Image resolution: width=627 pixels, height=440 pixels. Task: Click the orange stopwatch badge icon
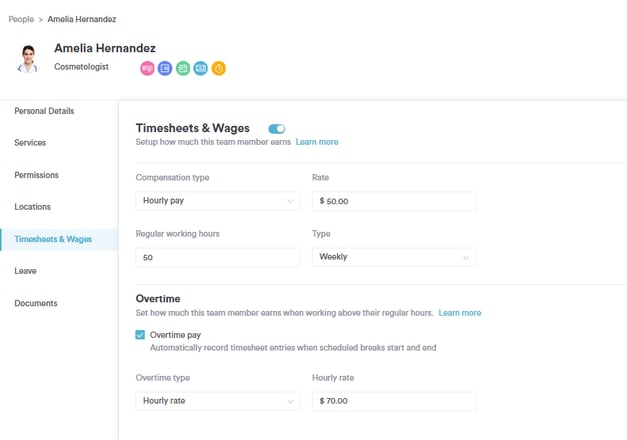(x=218, y=69)
